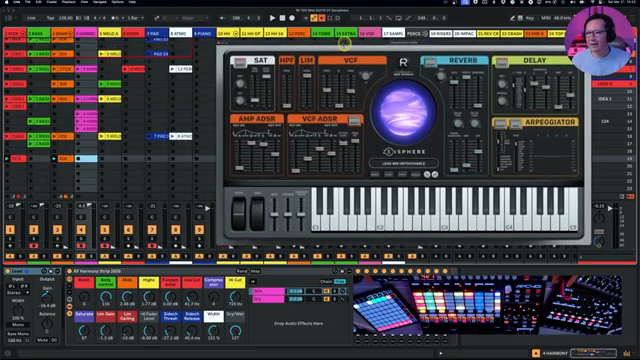Click the pitch bend wheel on Zensphere
640x360 pixels.
(x=239, y=213)
